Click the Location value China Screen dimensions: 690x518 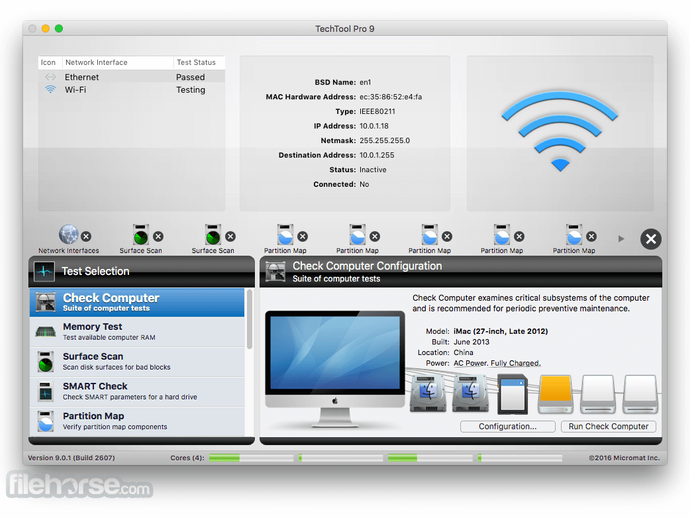pyautogui.click(x=463, y=353)
